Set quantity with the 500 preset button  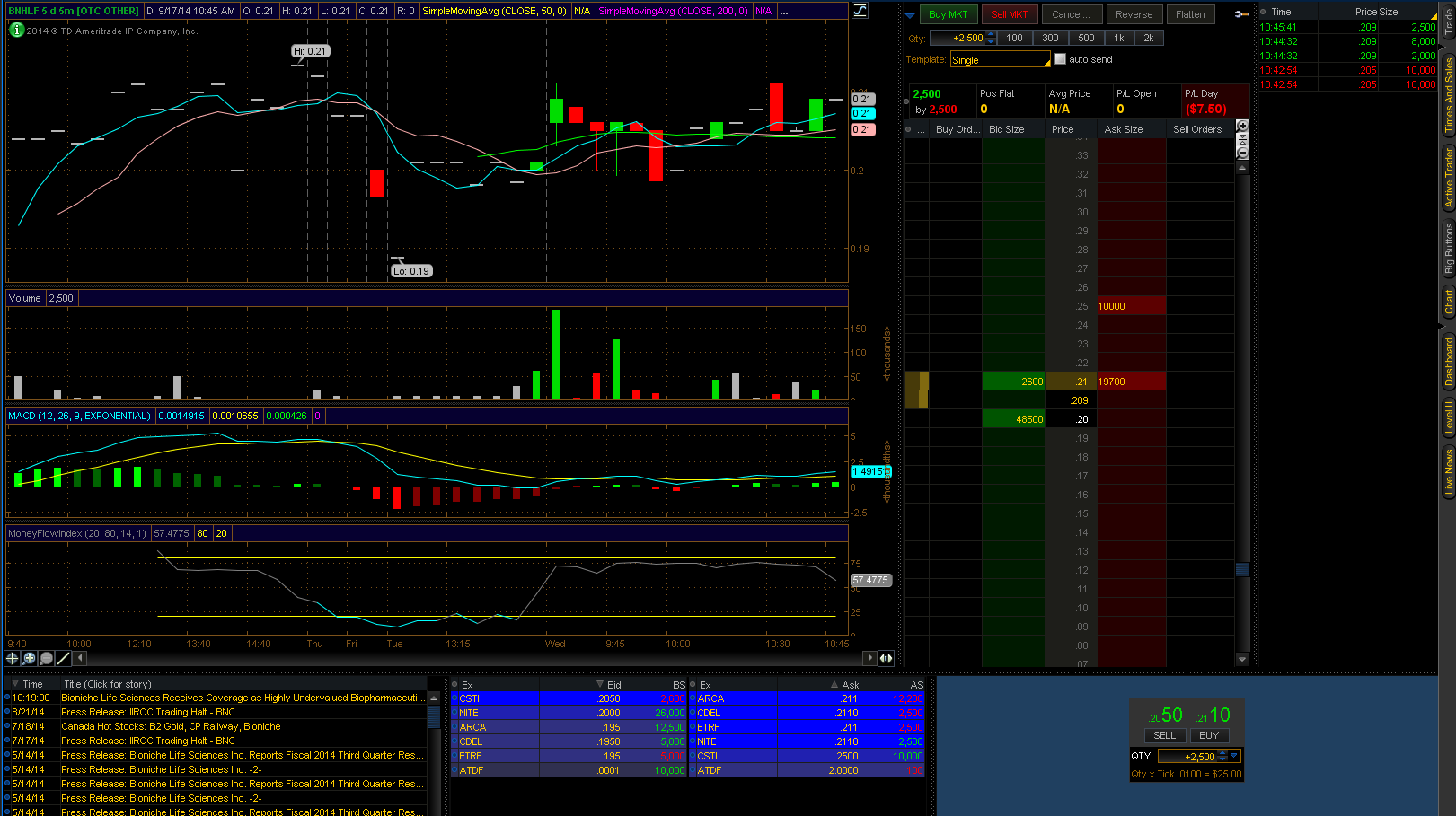[x=1086, y=38]
